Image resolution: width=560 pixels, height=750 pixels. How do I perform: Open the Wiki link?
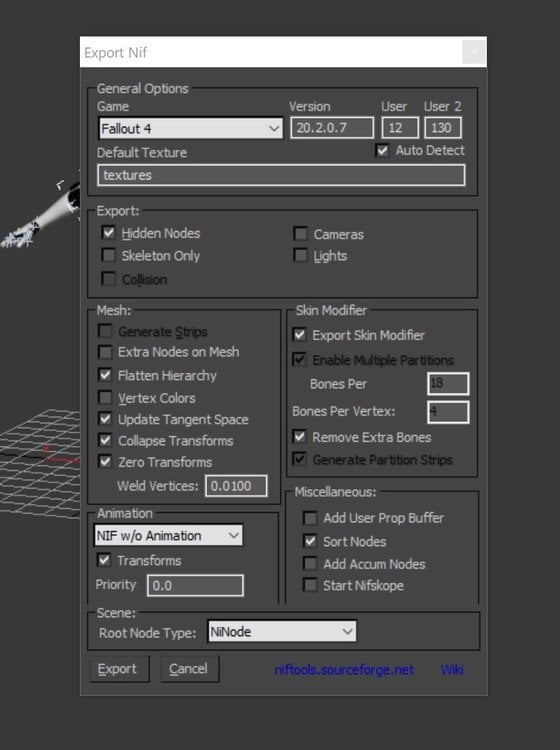click(x=452, y=670)
